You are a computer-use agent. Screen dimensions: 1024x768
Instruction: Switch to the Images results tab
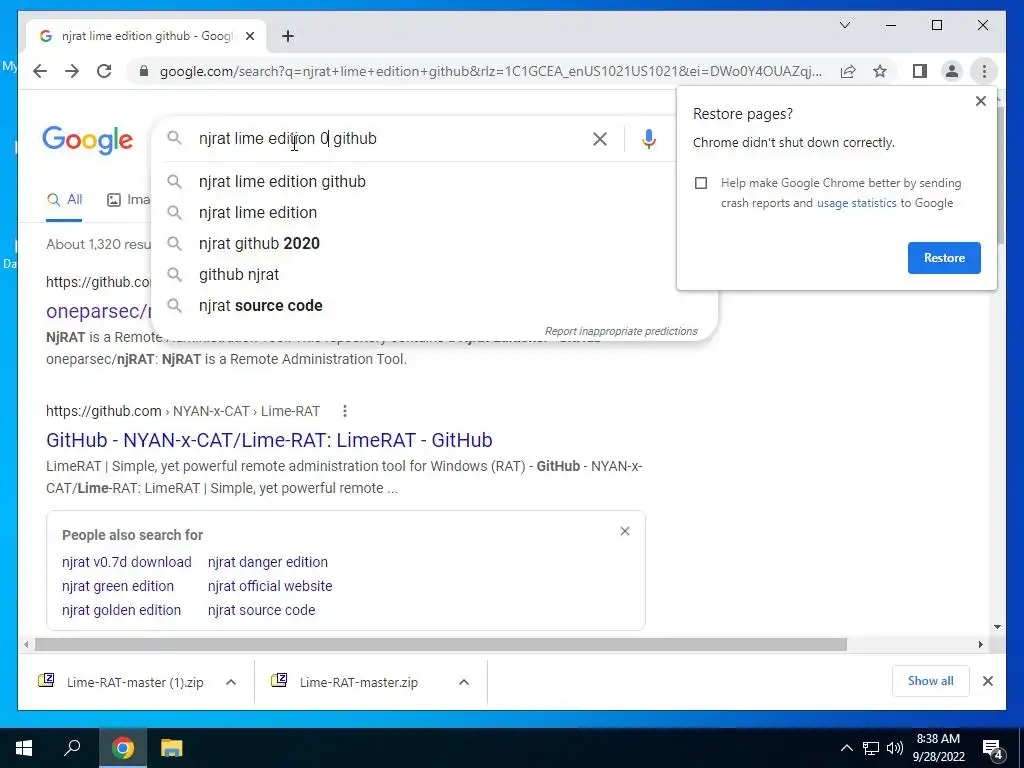129,200
